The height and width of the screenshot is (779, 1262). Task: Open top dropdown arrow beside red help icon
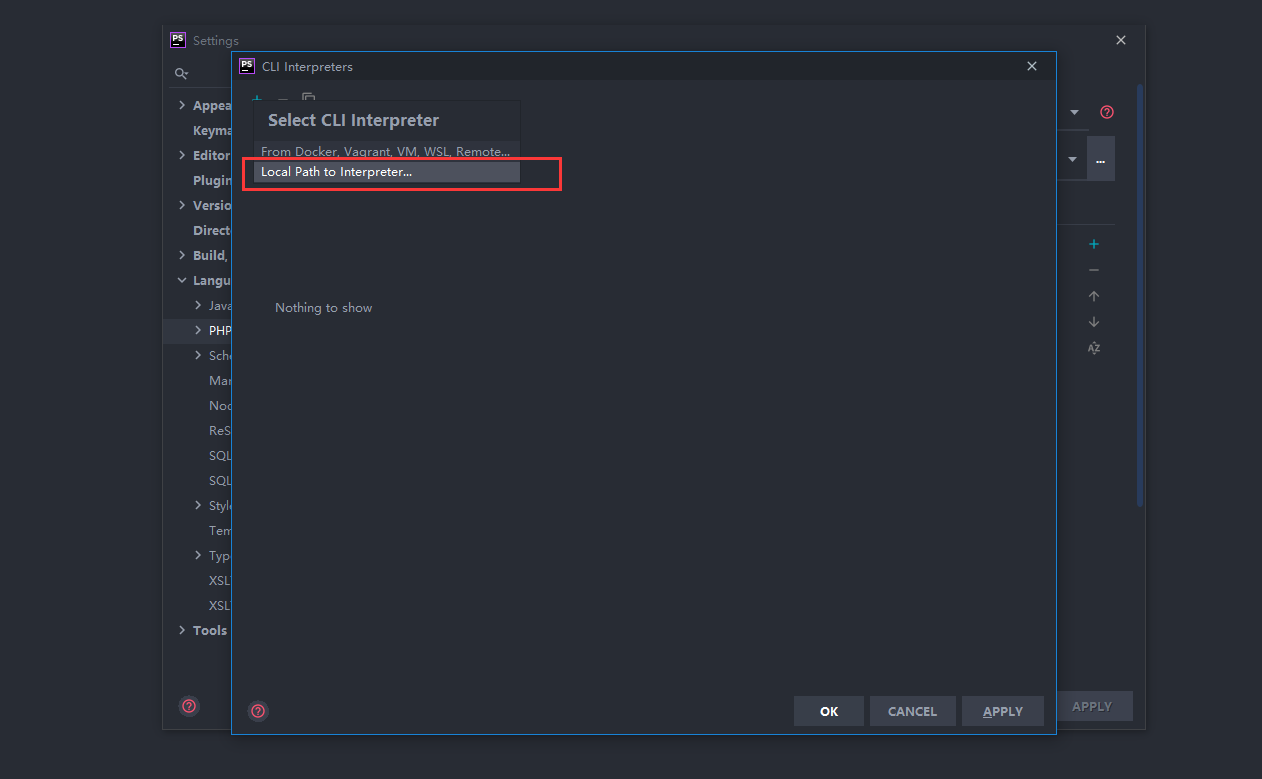point(1074,112)
